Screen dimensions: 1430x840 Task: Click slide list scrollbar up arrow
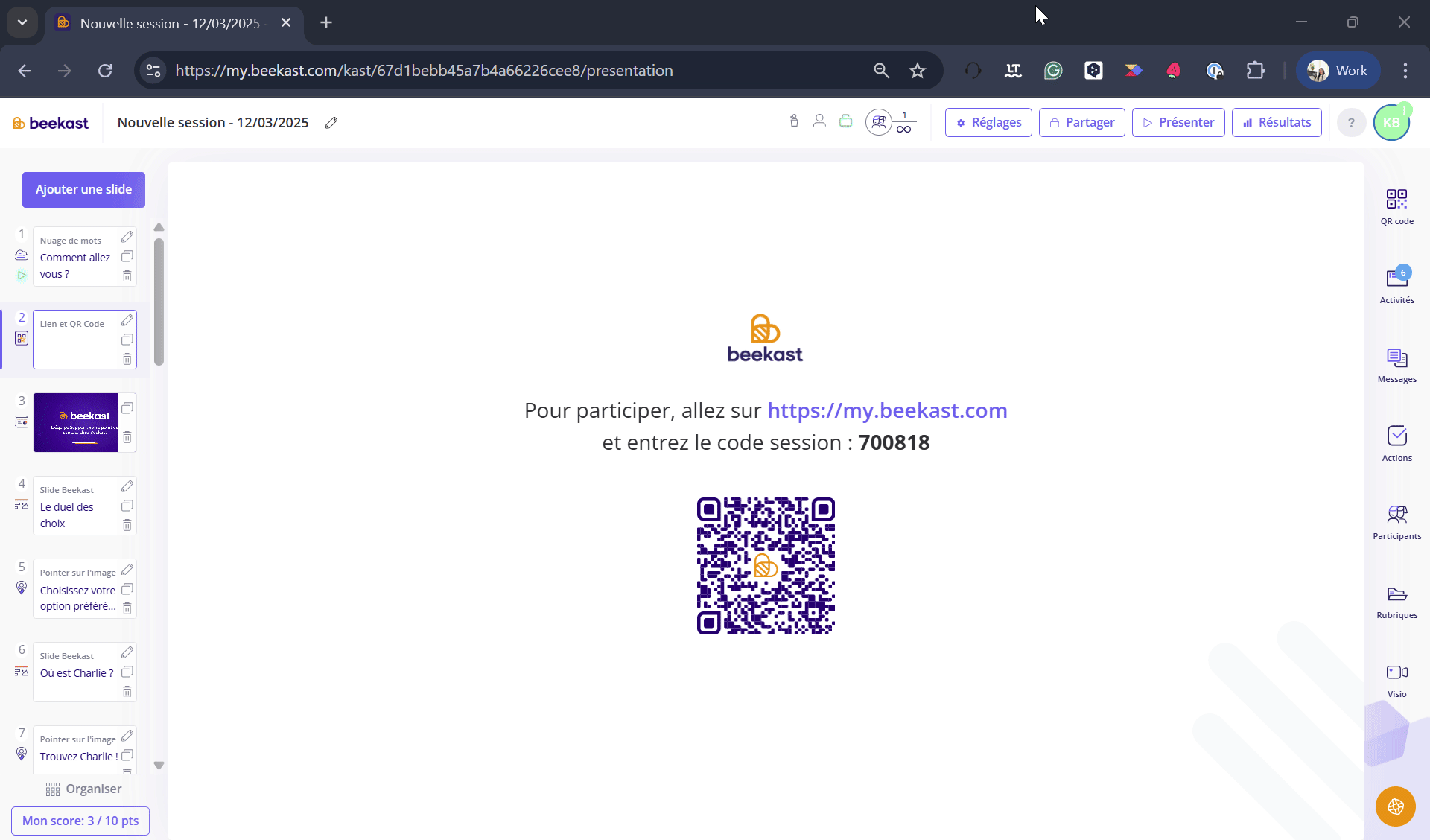coord(159,227)
